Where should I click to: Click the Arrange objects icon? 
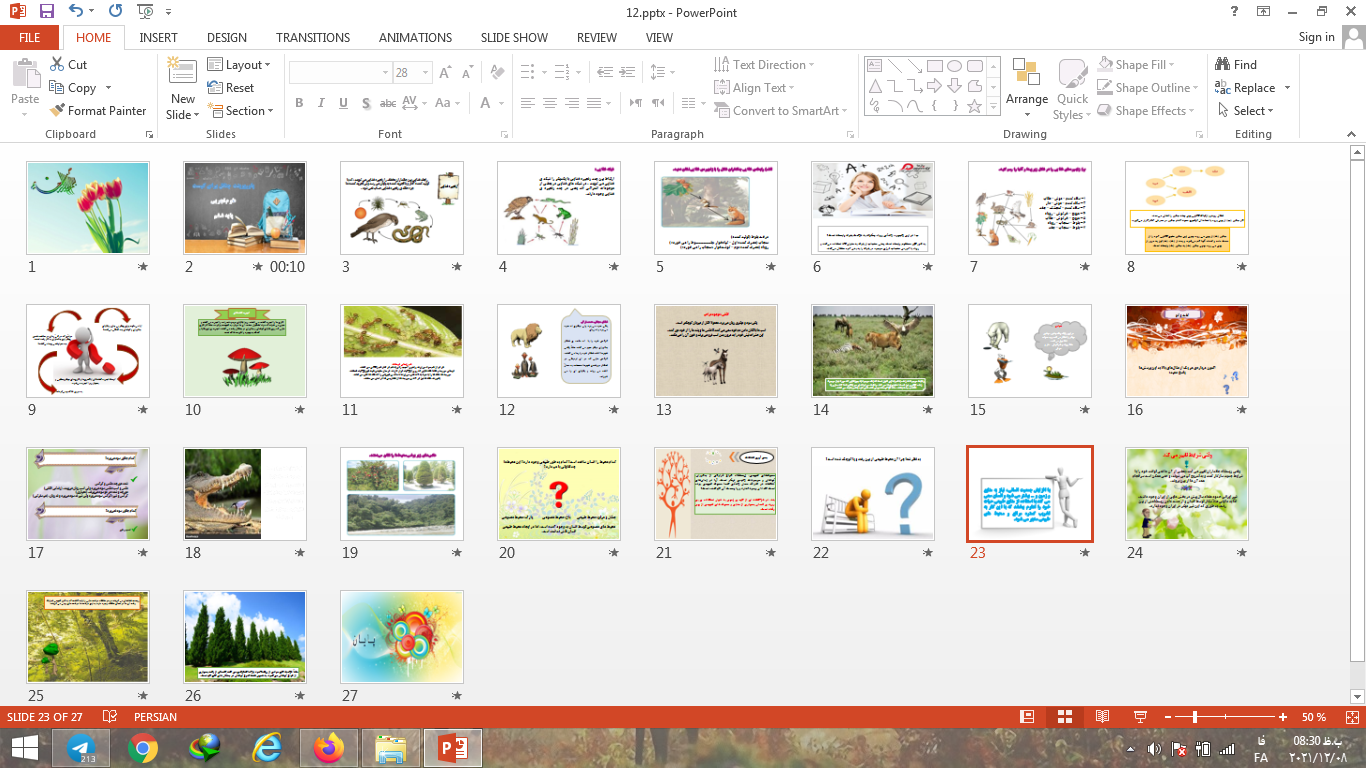pos(1027,83)
